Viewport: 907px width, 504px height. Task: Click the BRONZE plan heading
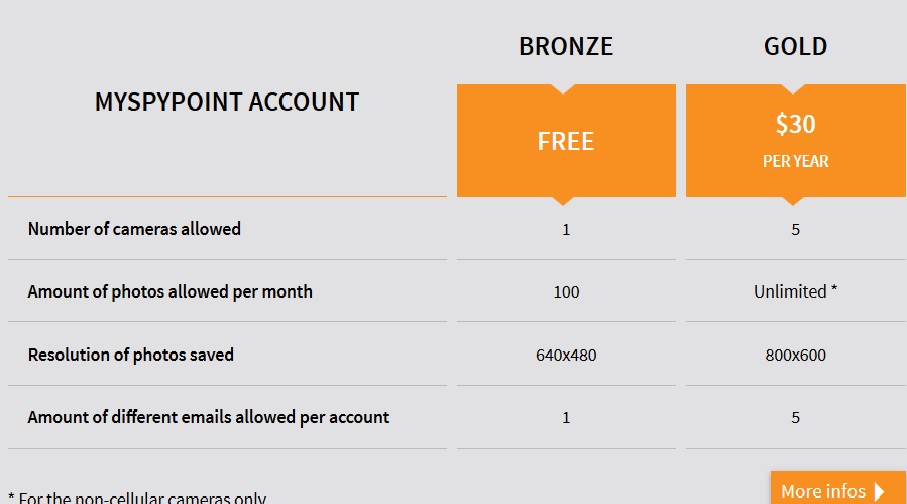click(x=566, y=46)
